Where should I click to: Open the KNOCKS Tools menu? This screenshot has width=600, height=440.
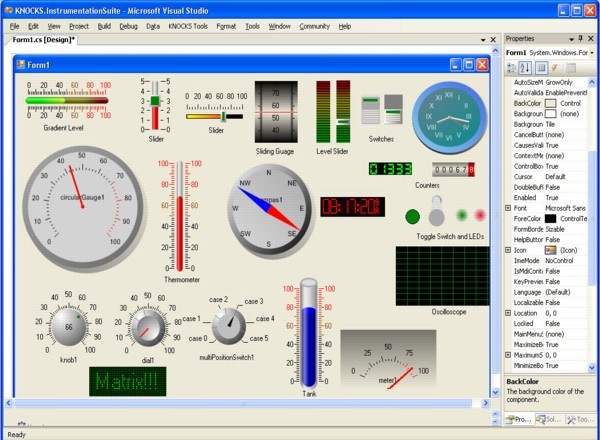(188, 26)
